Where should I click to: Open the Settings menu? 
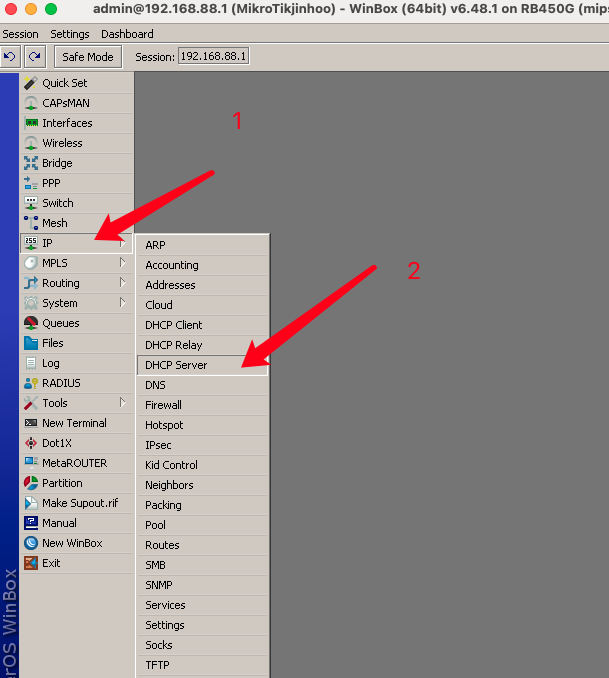(70, 34)
